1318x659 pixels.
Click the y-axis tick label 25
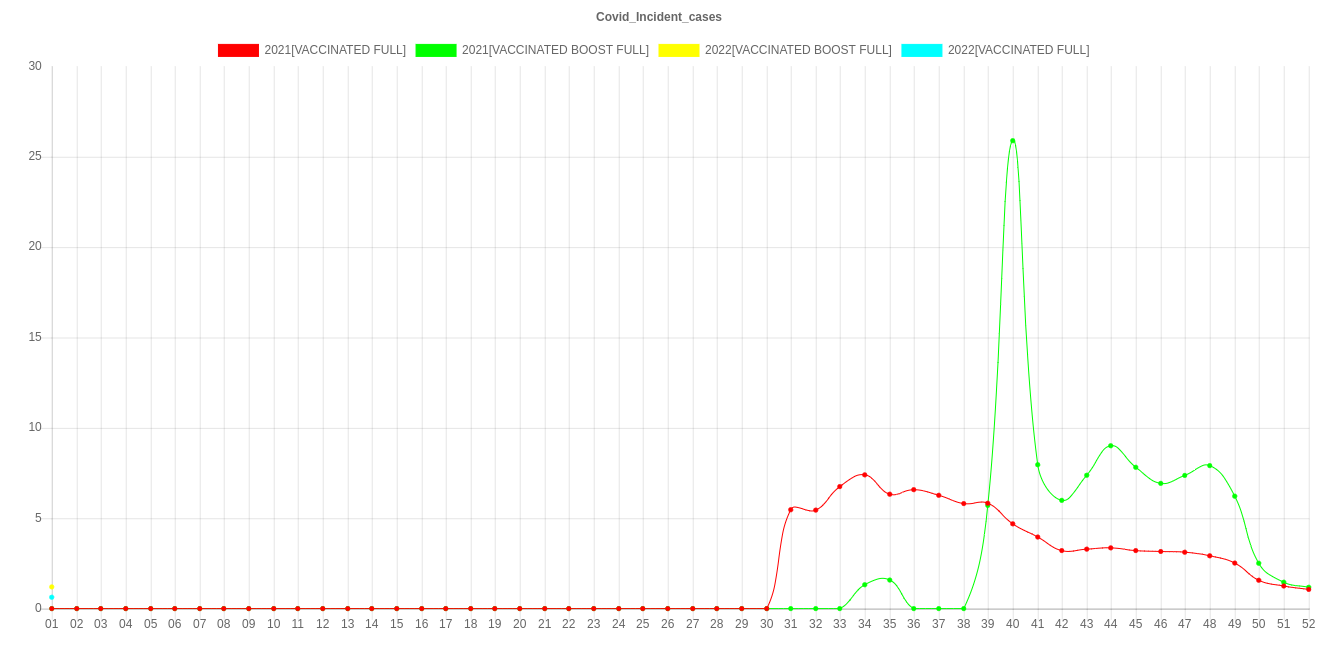[36, 156]
